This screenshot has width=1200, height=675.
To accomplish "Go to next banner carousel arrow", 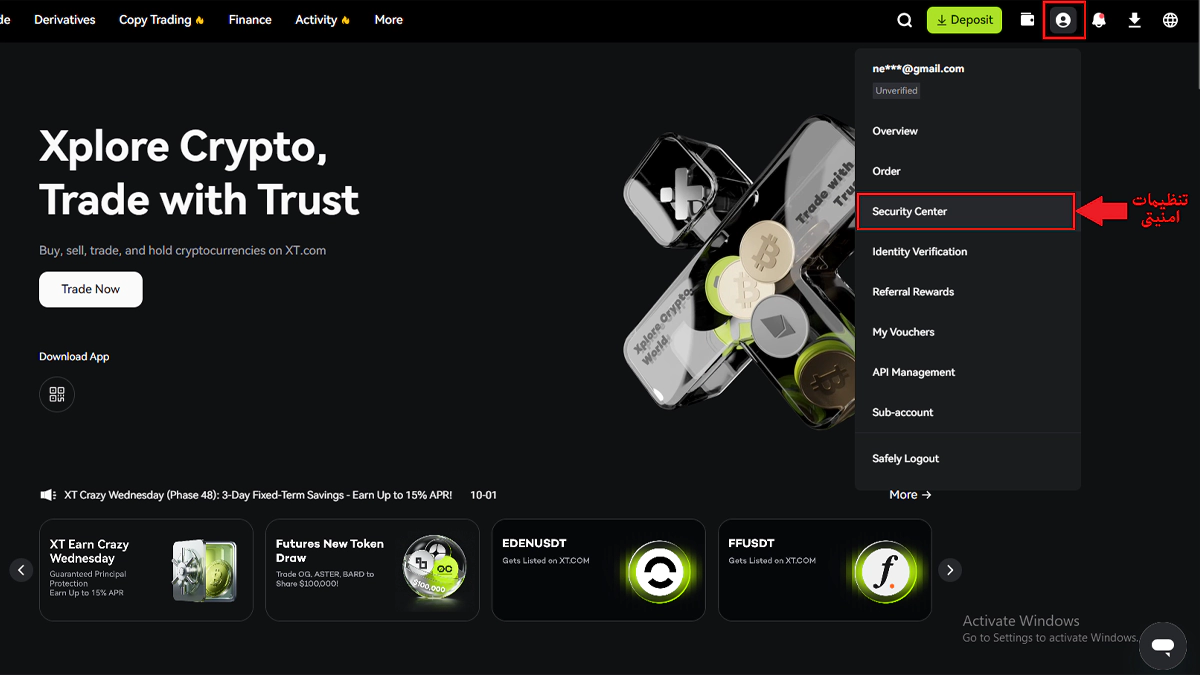I will pyautogui.click(x=950, y=570).
